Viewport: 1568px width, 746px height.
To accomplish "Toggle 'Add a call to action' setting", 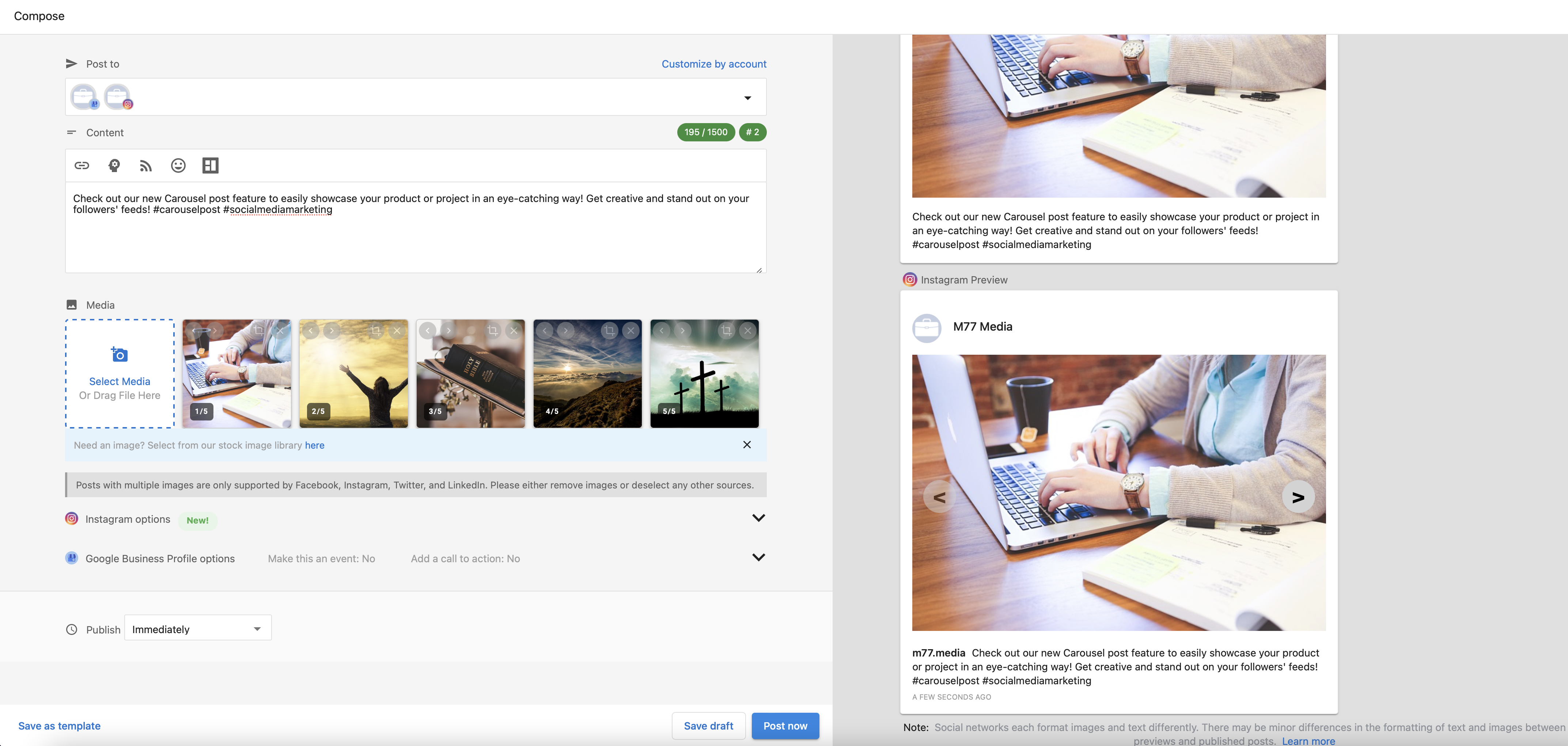I will pos(465,558).
